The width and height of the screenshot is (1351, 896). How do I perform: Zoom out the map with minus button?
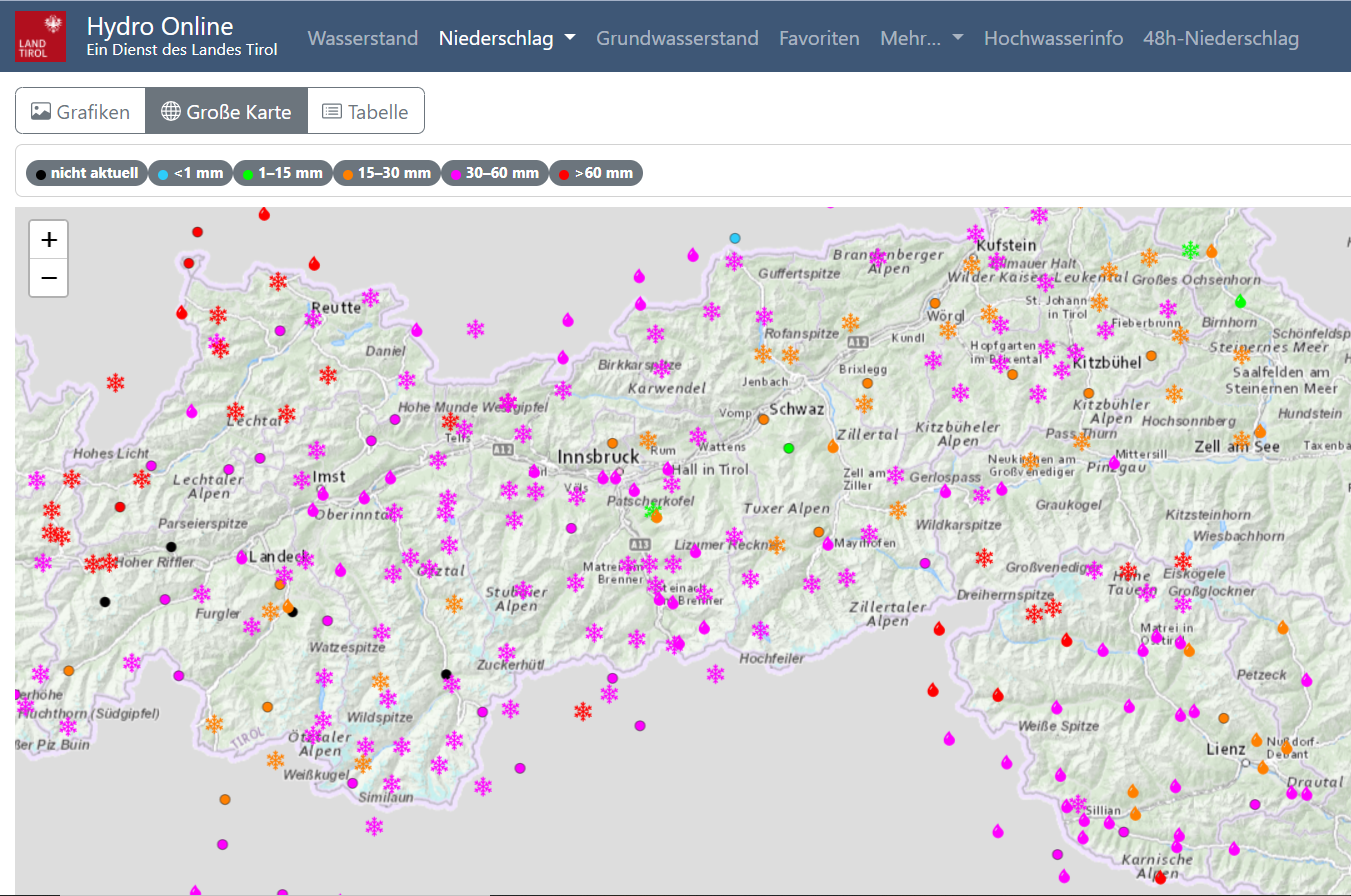(49, 277)
